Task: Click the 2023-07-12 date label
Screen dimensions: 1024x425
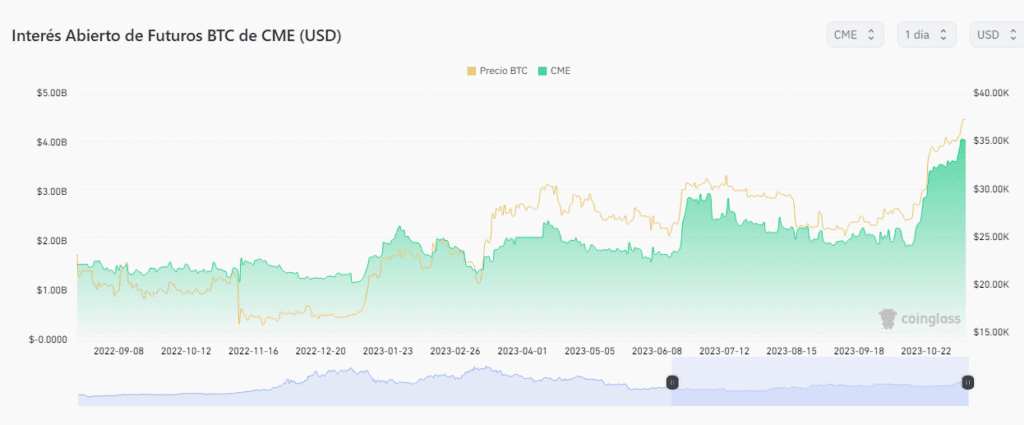Action: coord(724,351)
